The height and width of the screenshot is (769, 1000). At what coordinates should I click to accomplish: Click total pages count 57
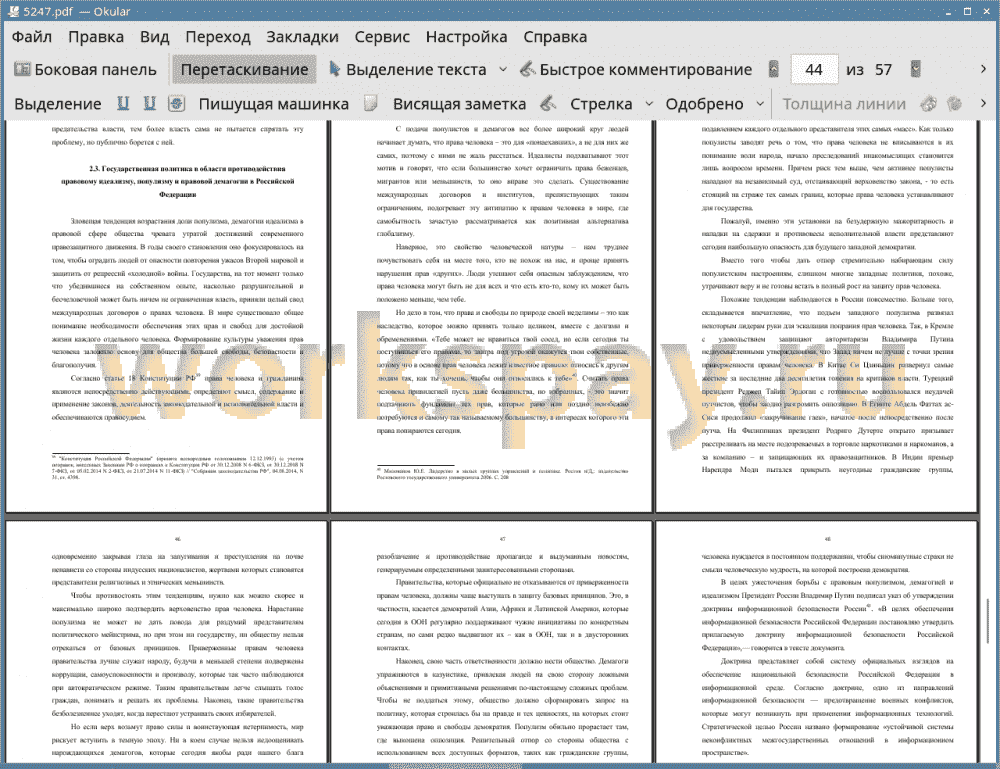(x=883, y=70)
